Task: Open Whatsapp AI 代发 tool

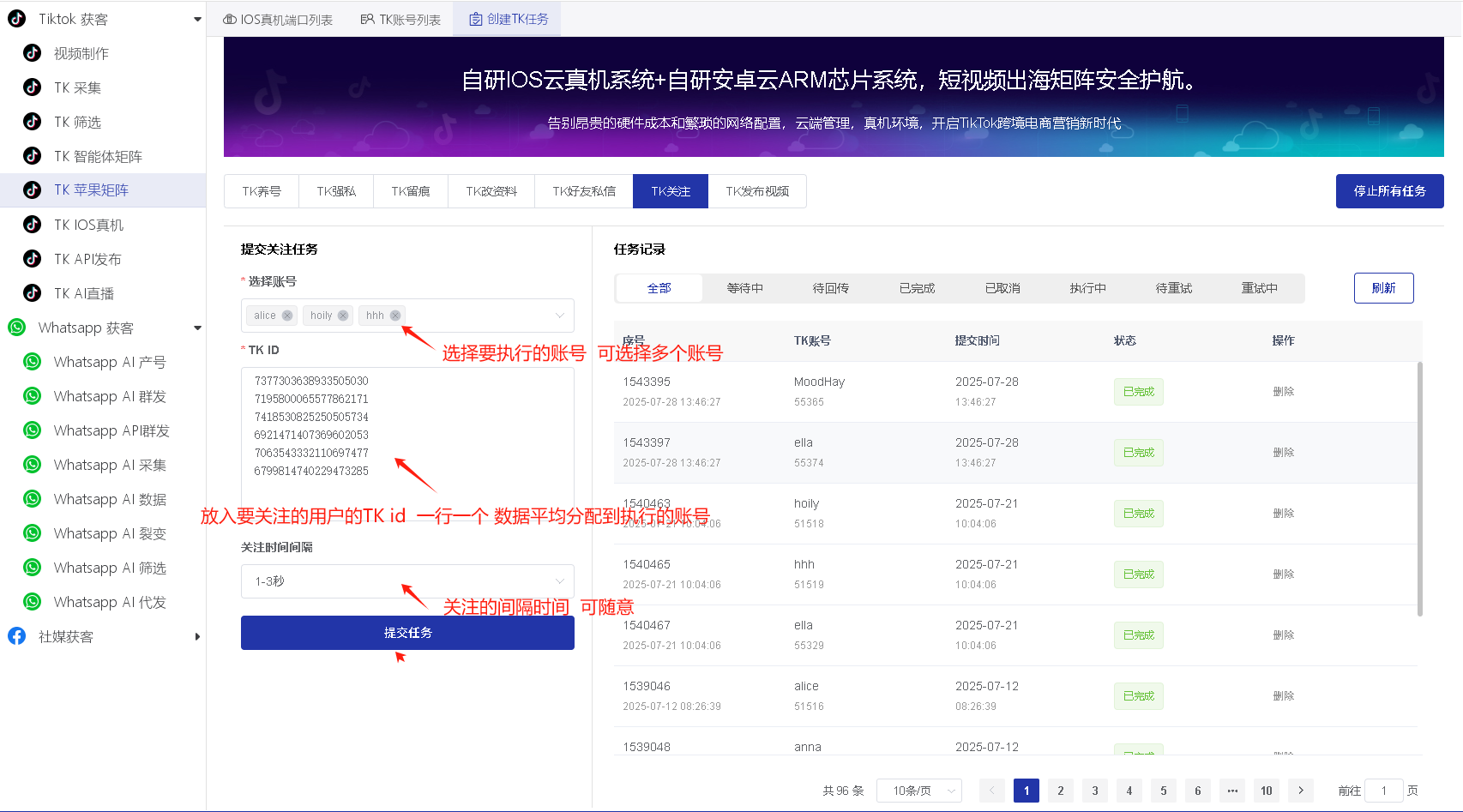Action: click(x=109, y=601)
